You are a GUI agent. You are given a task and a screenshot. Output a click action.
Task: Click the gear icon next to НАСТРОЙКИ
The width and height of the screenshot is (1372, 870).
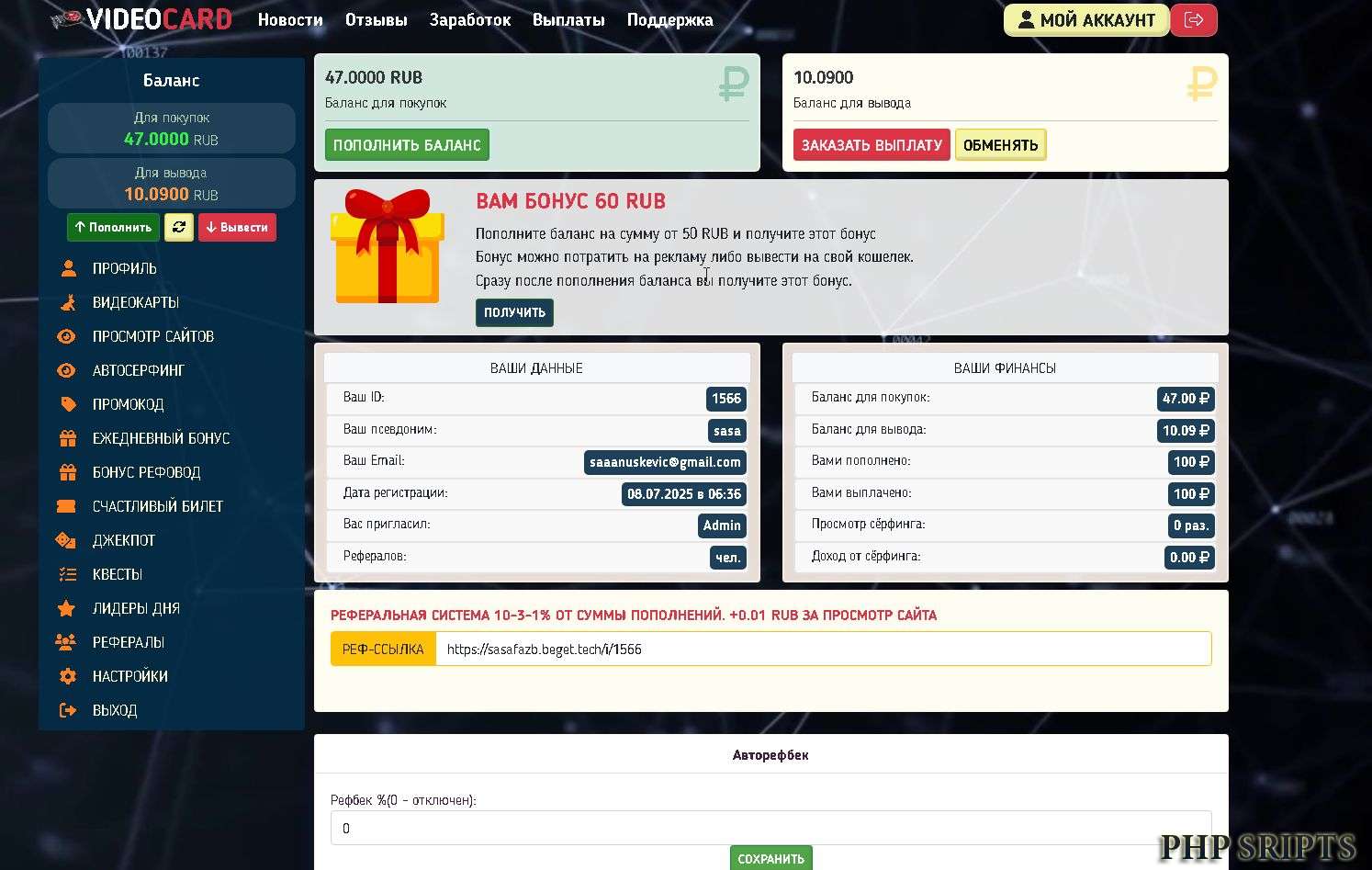(67, 676)
